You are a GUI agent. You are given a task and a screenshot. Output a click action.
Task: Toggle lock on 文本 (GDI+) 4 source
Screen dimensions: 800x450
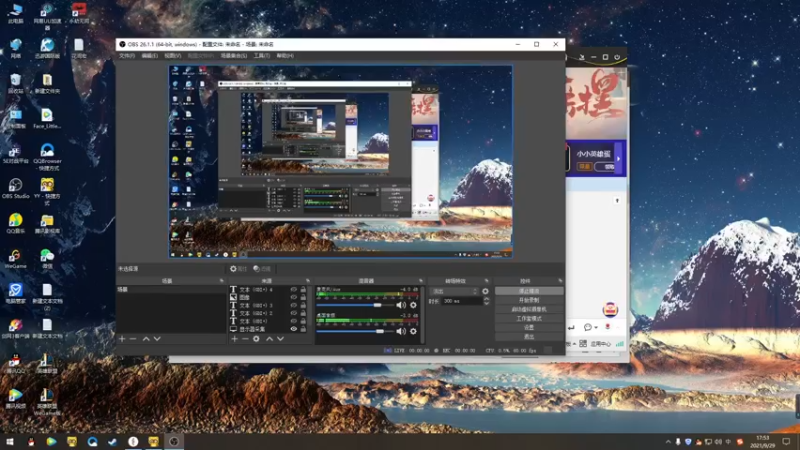303,289
